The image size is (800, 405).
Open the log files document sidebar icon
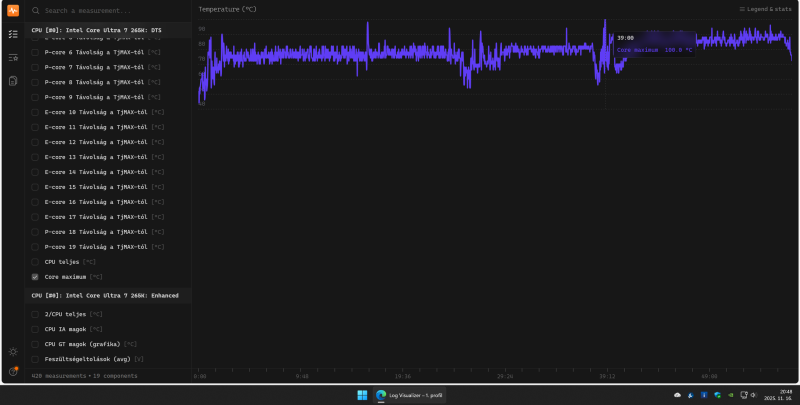point(13,81)
